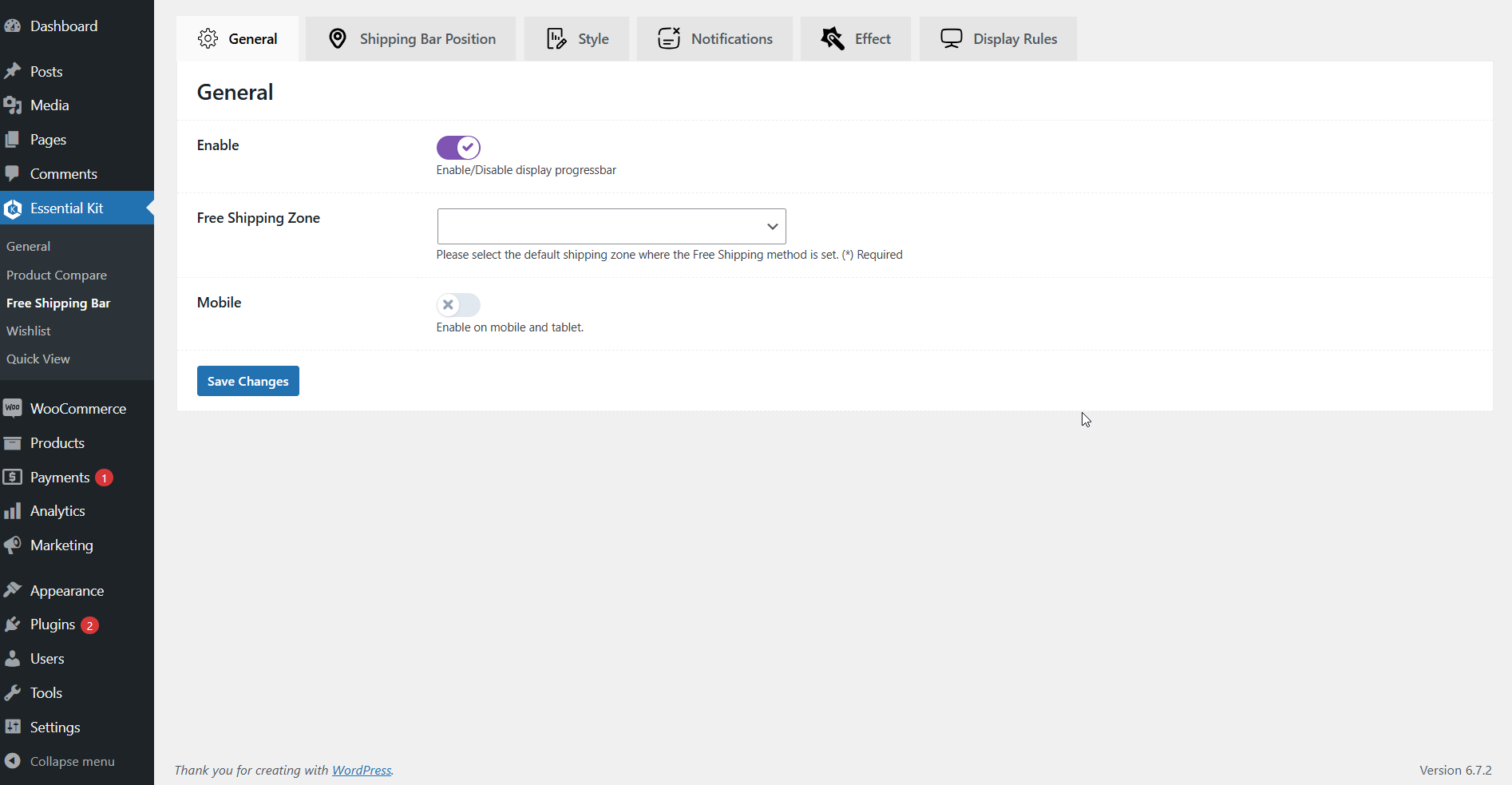Disable the Enable progressbar toggle
Viewport: 1512px width, 785px height.
[x=458, y=148]
